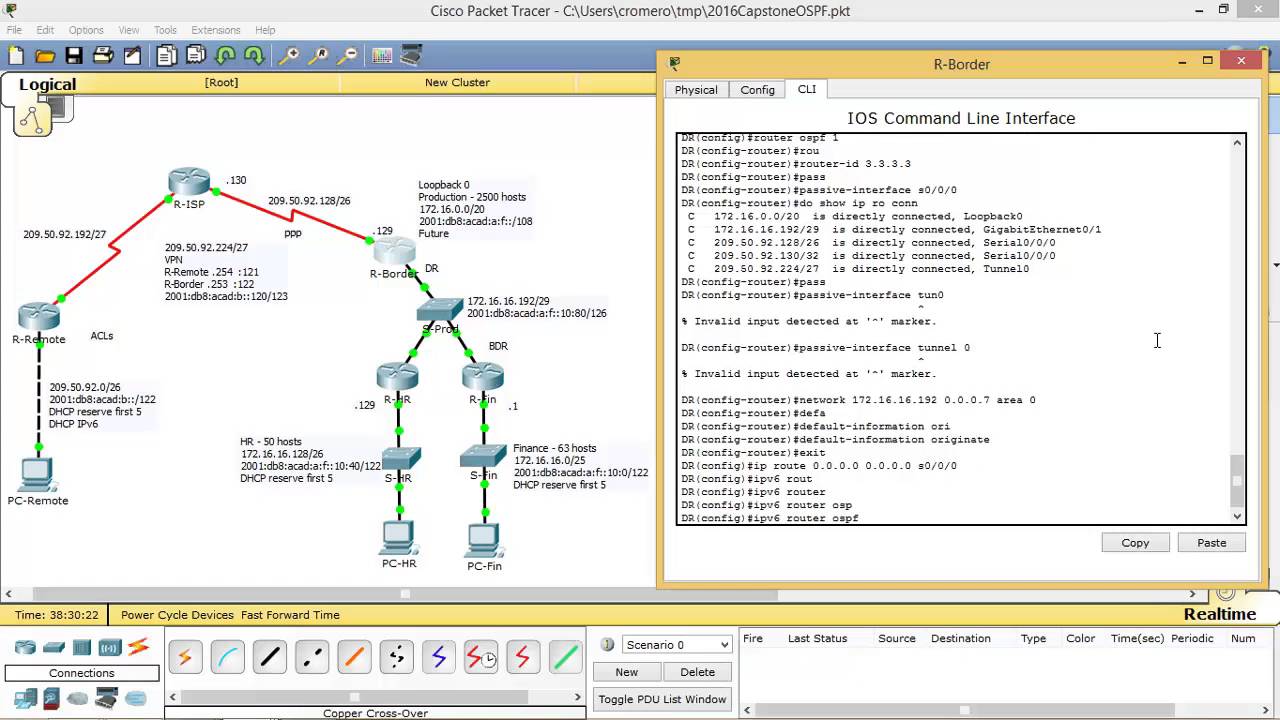Switch to the Config tab in R-Border
This screenshot has height=720, width=1280.
click(757, 90)
